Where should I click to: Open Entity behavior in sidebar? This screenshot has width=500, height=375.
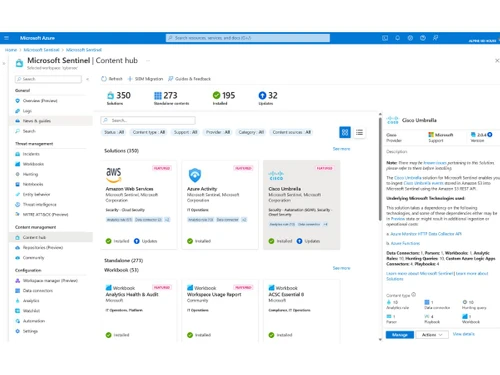[33, 194]
